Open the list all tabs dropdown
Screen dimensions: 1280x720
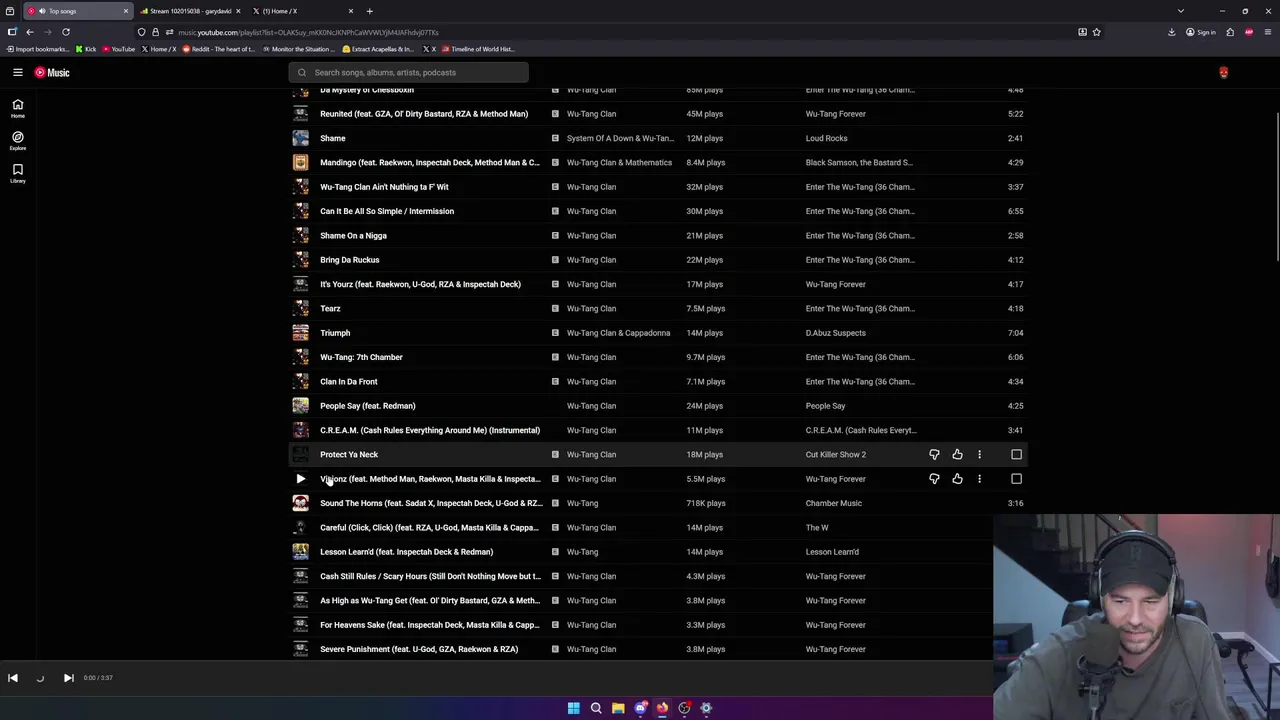[1181, 11]
